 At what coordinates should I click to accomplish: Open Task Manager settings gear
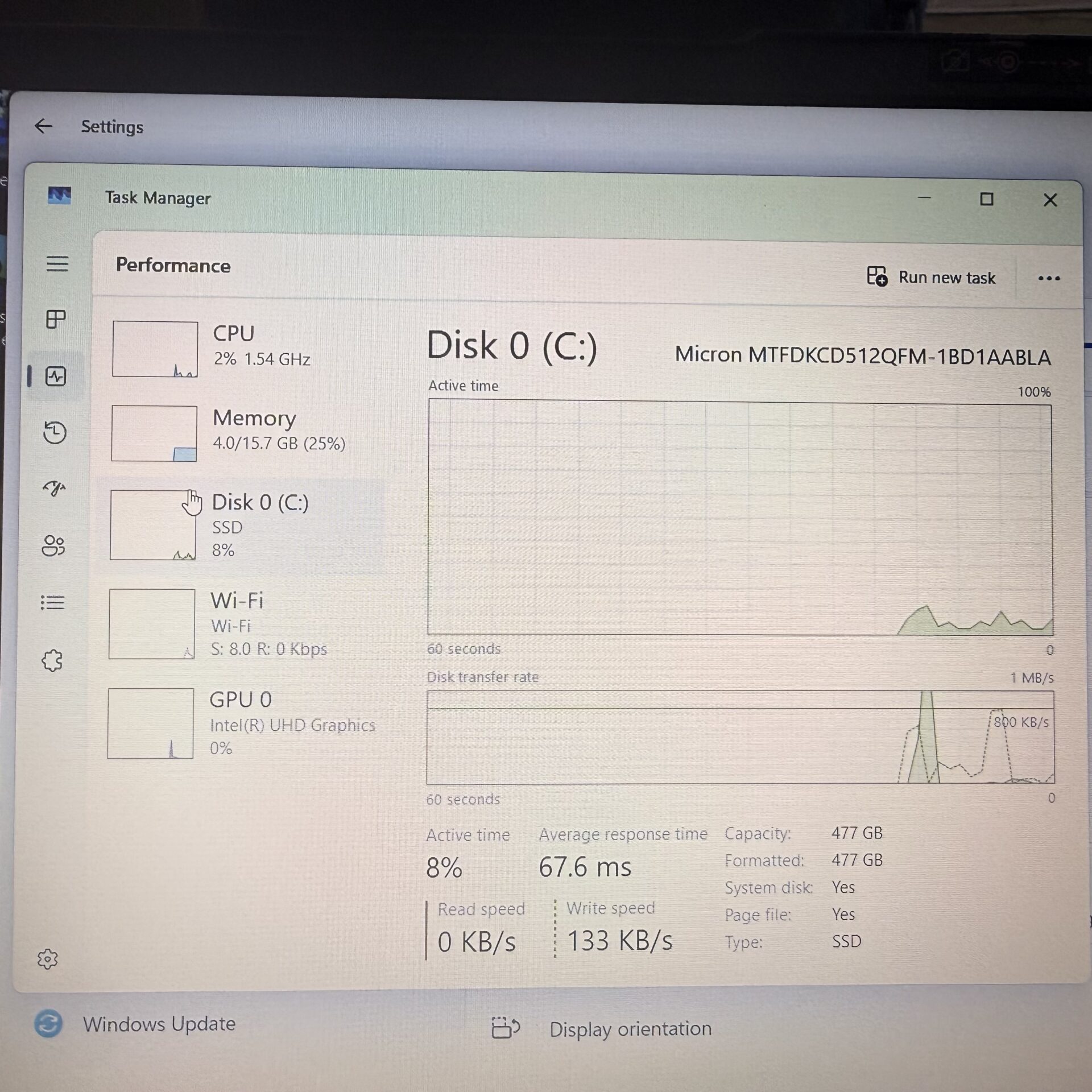pyautogui.click(x=48, y=959)
